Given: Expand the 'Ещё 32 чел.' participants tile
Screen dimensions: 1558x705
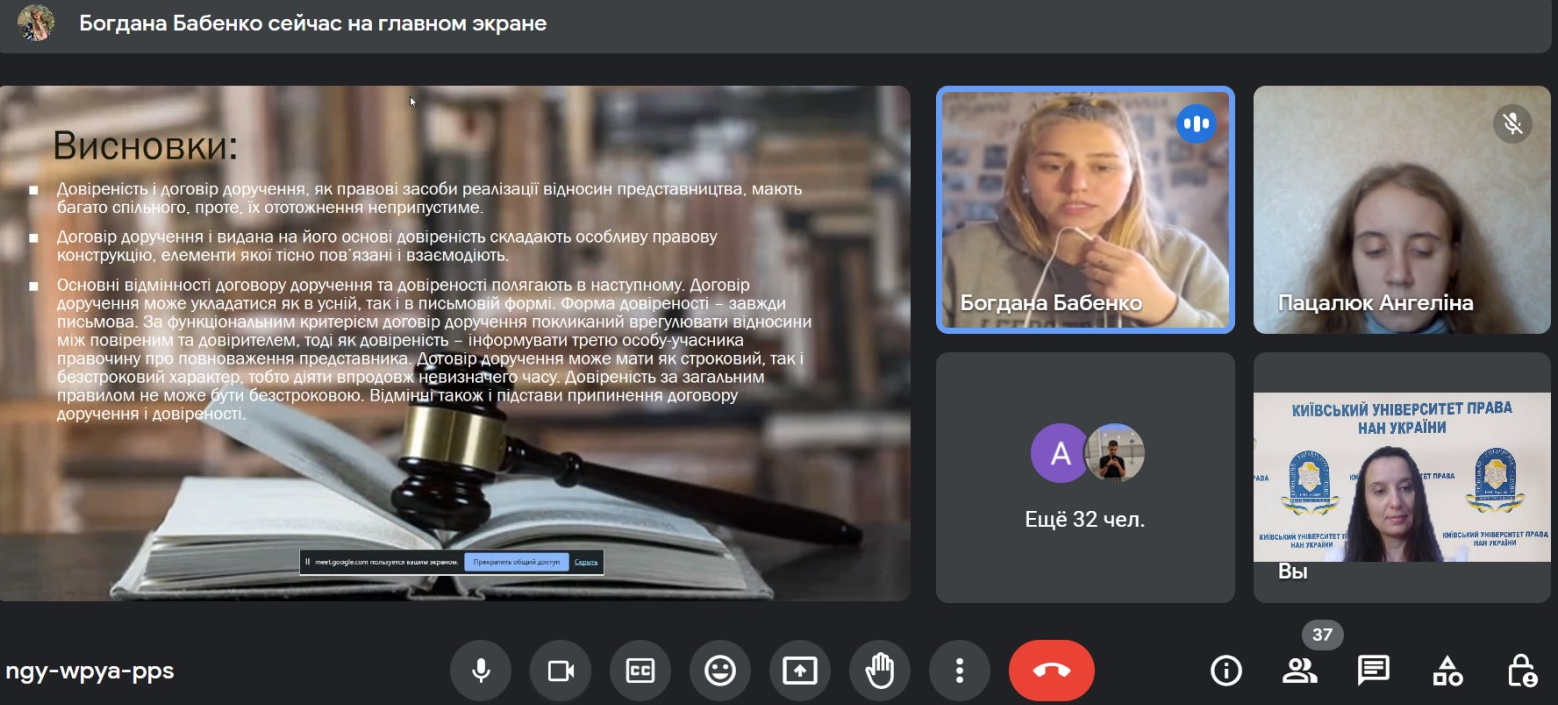Looking at the screenshot, I should click(1085, 478).
